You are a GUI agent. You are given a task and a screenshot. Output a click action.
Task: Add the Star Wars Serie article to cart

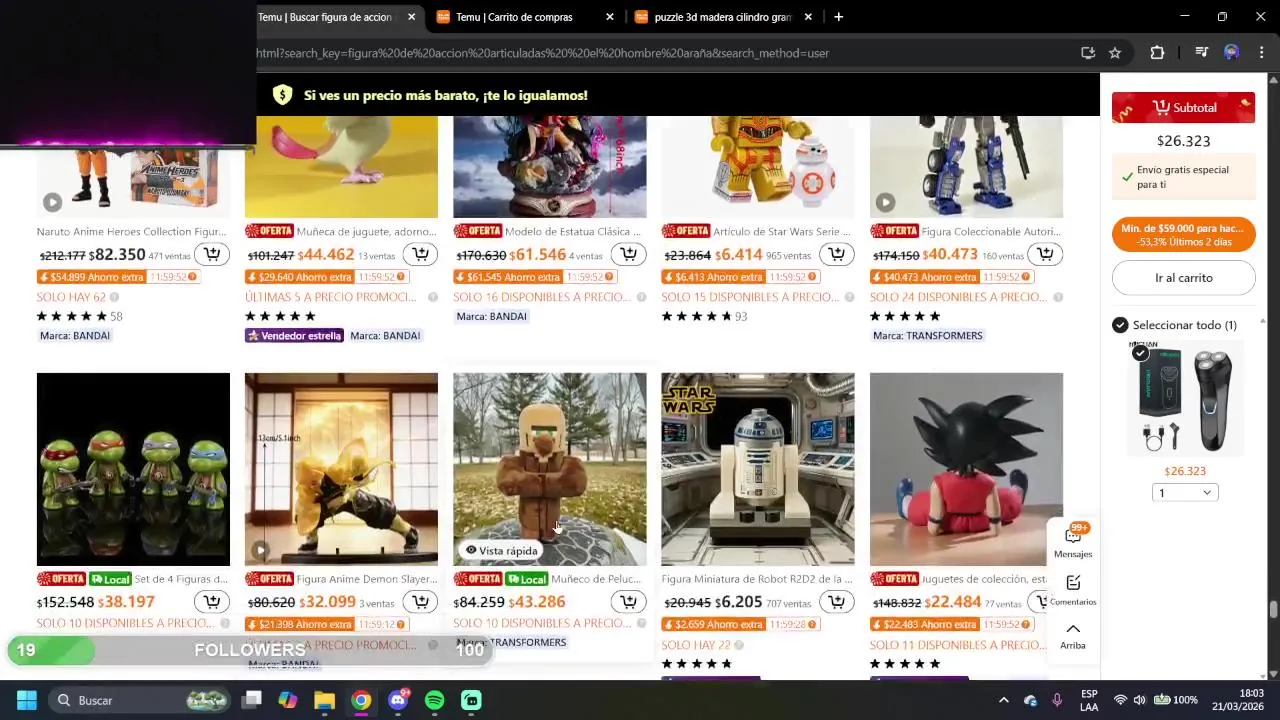(837, 254)
